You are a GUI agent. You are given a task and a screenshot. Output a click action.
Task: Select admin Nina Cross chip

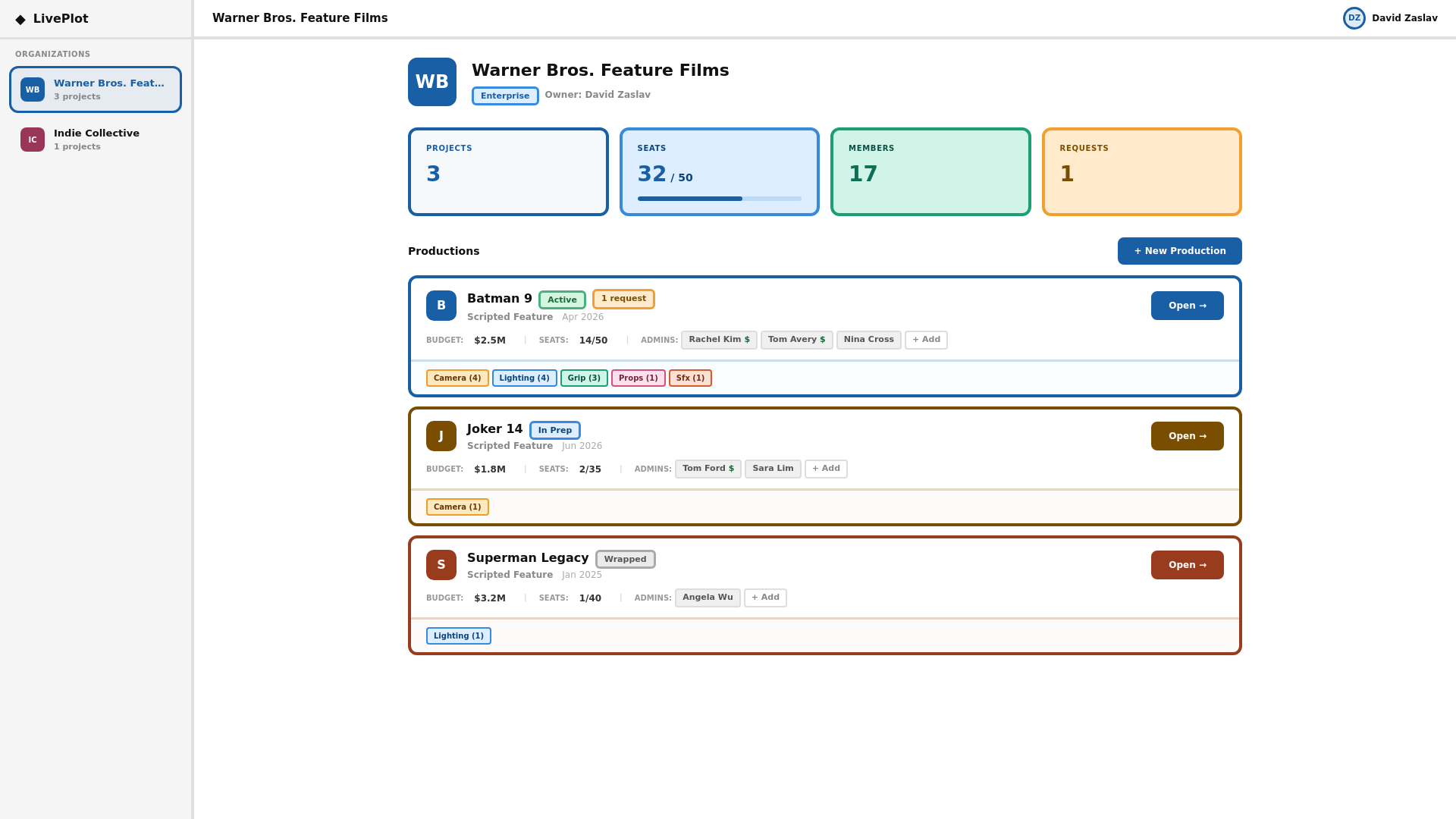[869, 340]
